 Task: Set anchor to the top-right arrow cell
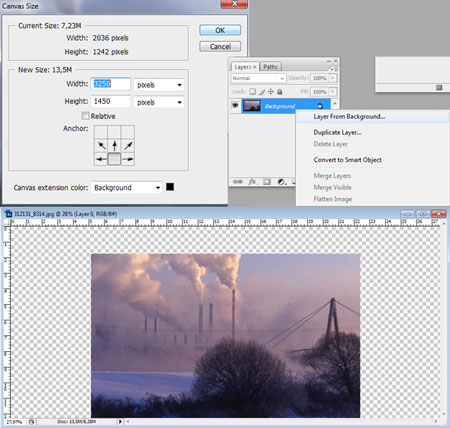click(x=128, y=146)
